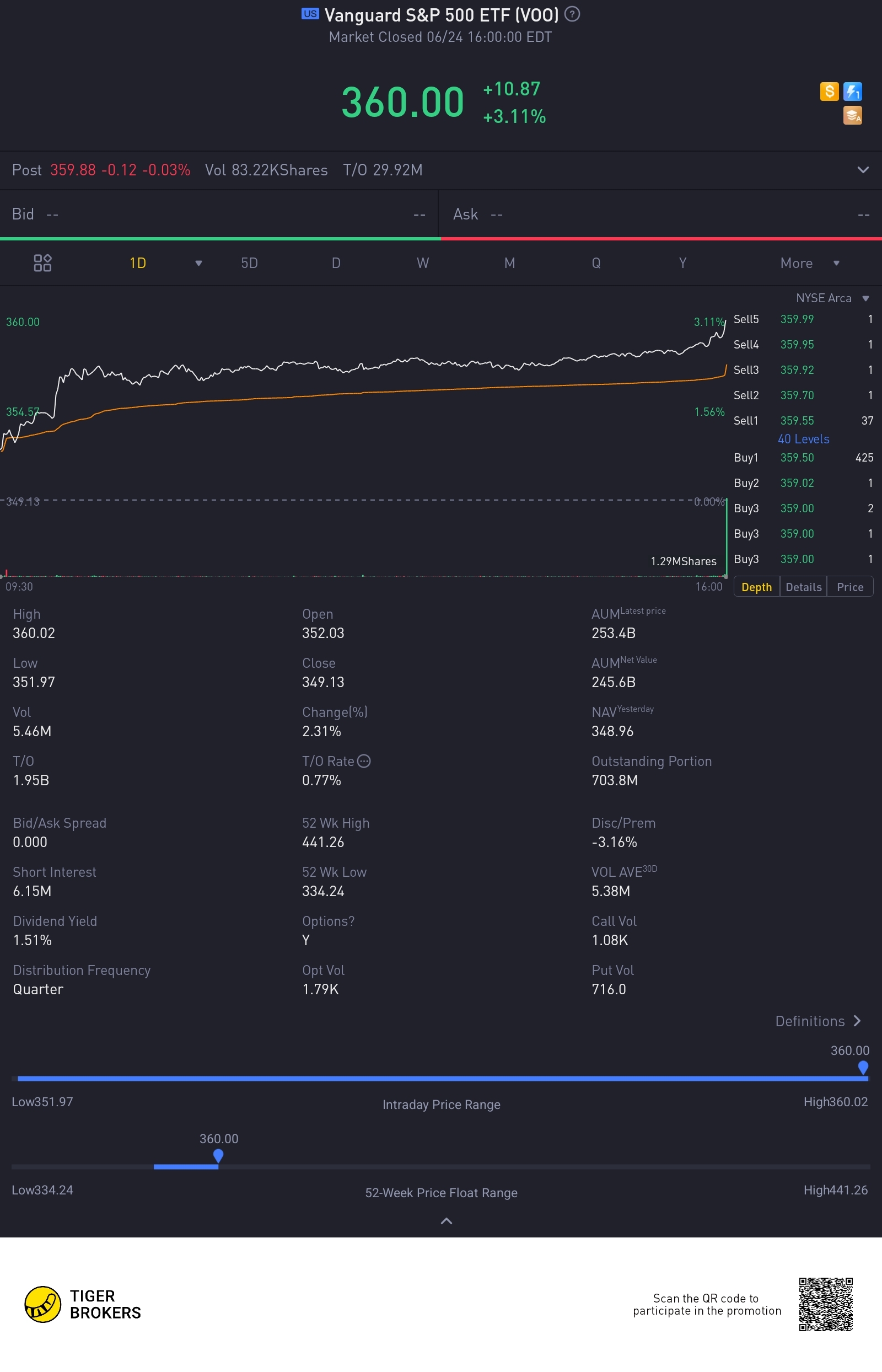This screenshot has height=1372, width=882.
Task: Tap the Call Vol value 1.08K
Action: (609, 940)
